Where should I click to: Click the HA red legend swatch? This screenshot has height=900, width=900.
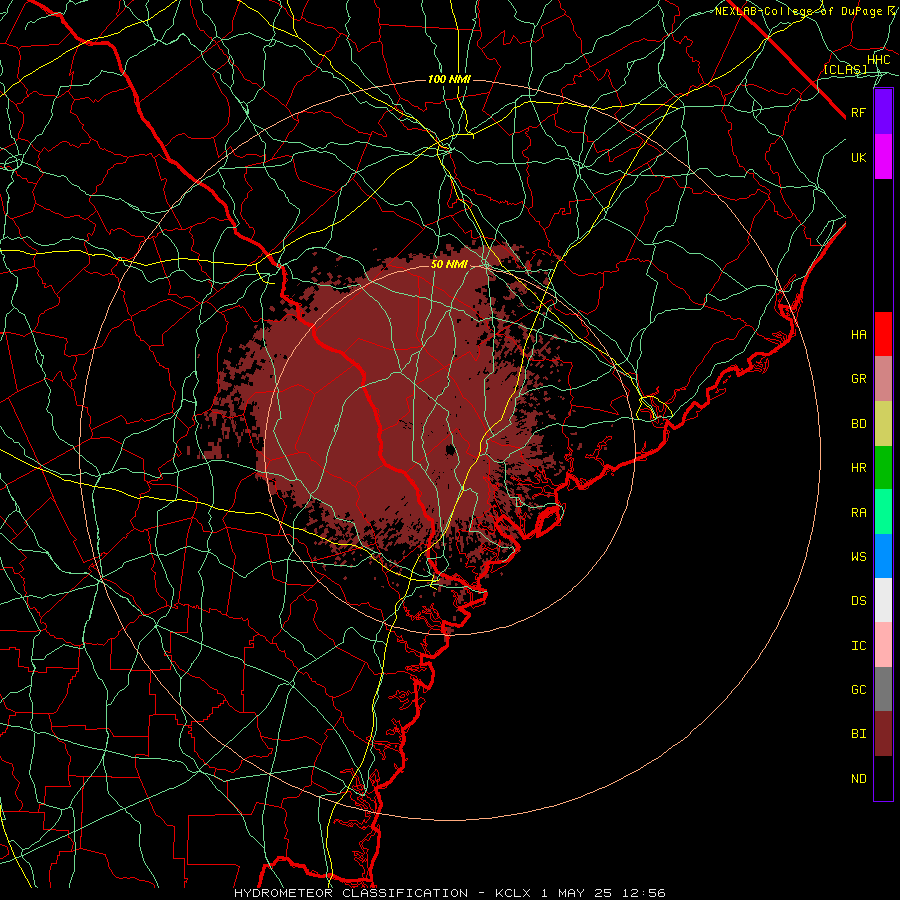[x=883, y=334]
